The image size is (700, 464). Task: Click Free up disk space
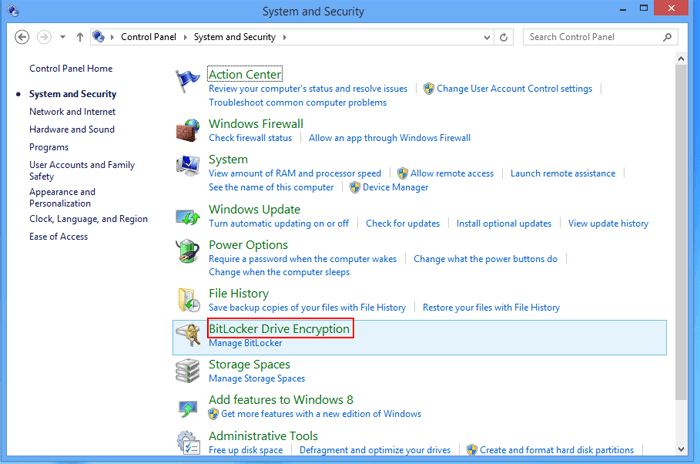(246, 450)
